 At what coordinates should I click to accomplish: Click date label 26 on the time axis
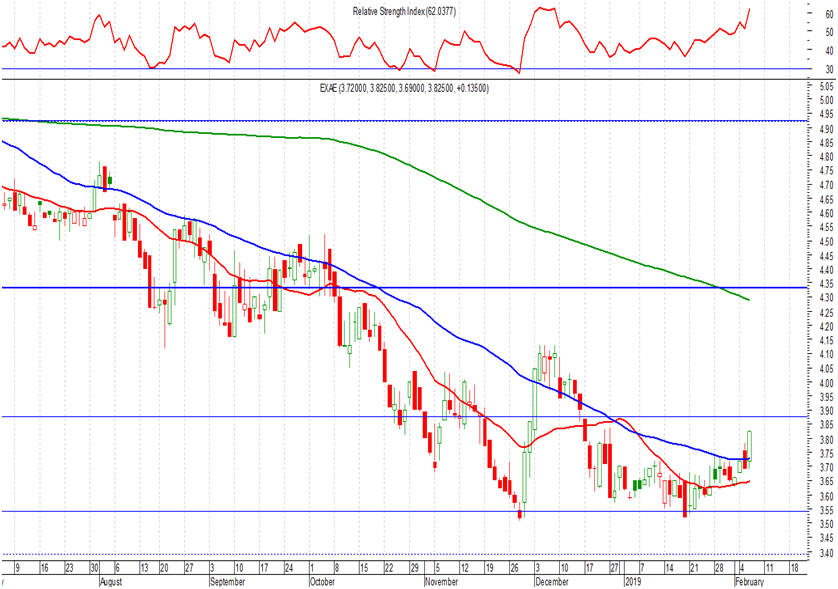(514, 568)
